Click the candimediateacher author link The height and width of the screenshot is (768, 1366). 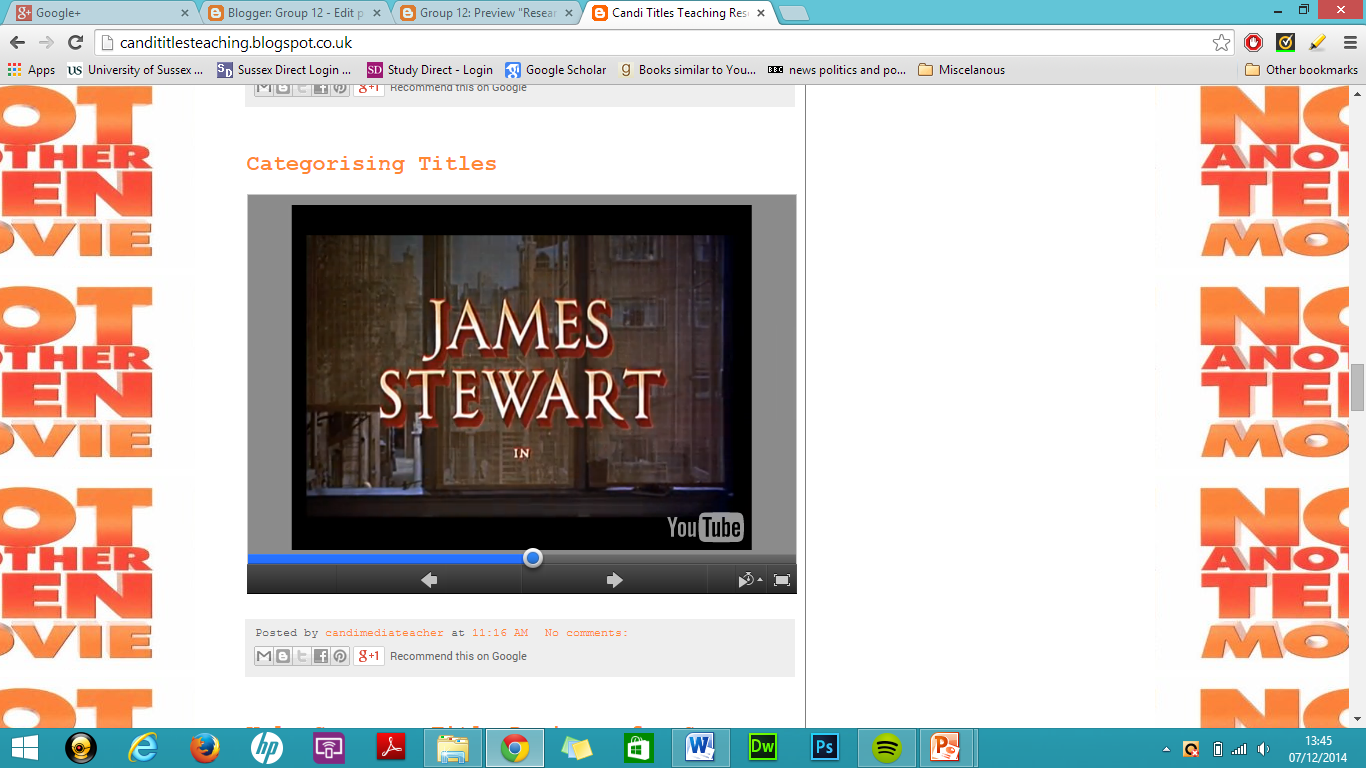(x=384, y=633)
